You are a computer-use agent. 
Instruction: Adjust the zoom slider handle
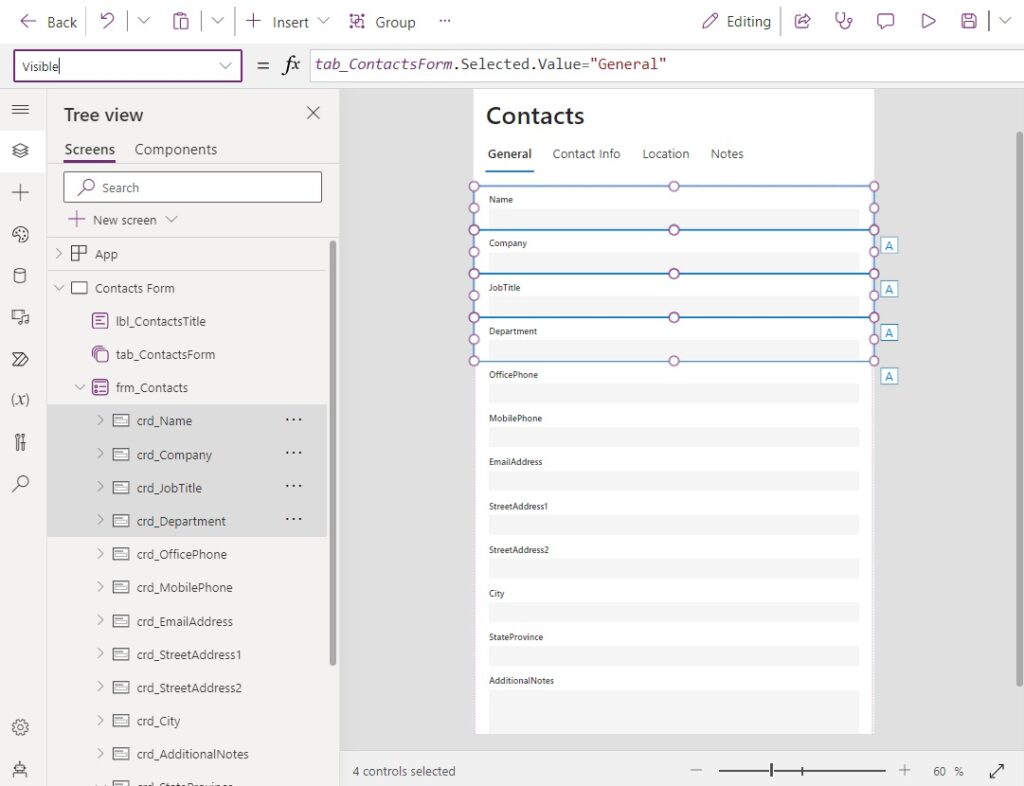click(771, 771)
